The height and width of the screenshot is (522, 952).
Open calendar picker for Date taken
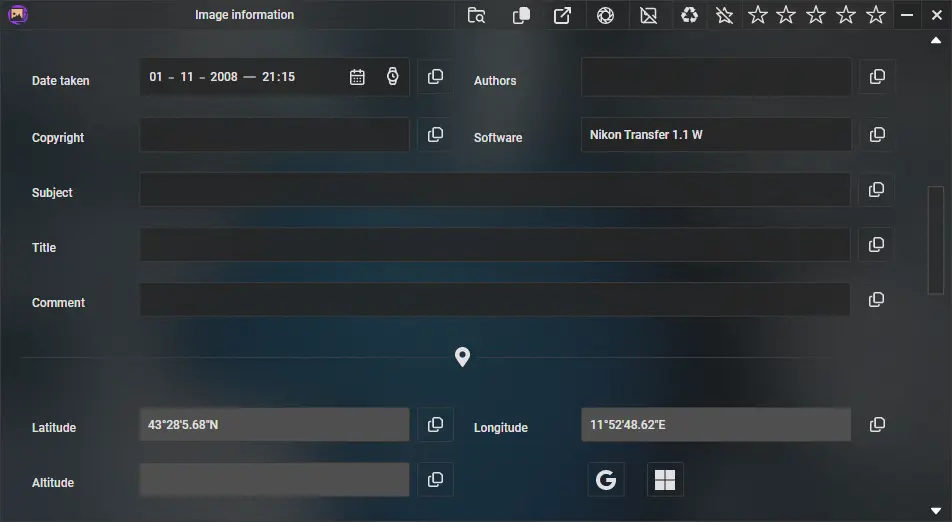[x=357, y=77]
